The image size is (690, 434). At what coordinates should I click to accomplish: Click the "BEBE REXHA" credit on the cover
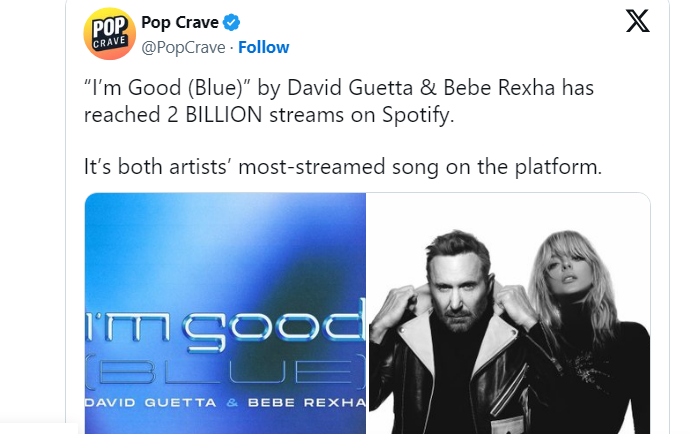pos(305,402)
